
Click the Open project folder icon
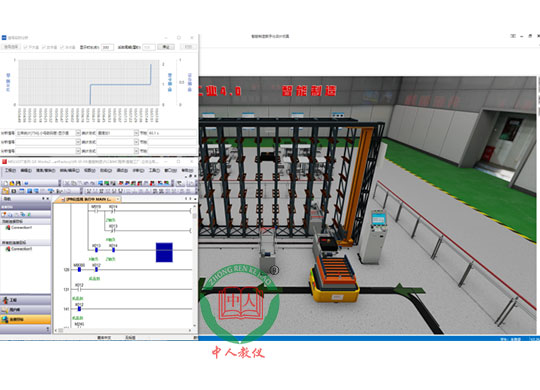tap(12, 183)
